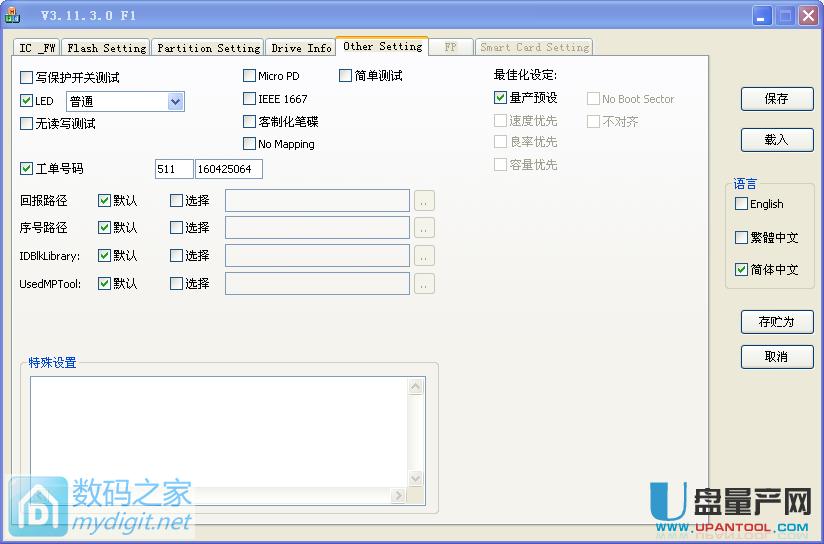This screenshot has height=544, width=824.
Task: Click the Other Setting tab
Action: click(x=382, y=46)
